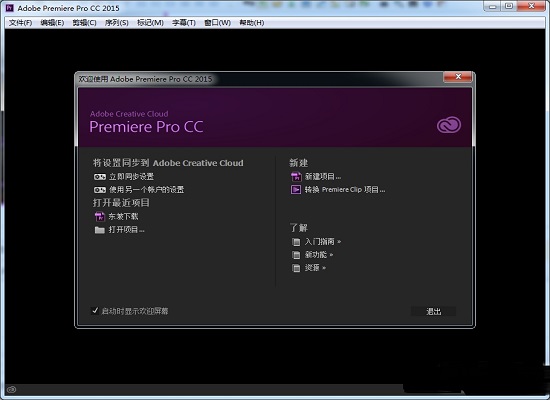Click the icon beside 使用另一个帐户的设置
The height and width of the screenshot is (400, 550).
click(x=100, y=190)
